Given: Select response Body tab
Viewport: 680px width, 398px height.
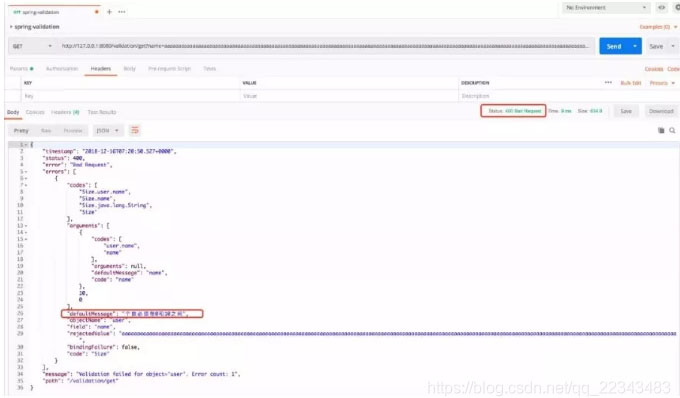Looking at the screenshot, I should pyautogui.click(x=13, y=112).
